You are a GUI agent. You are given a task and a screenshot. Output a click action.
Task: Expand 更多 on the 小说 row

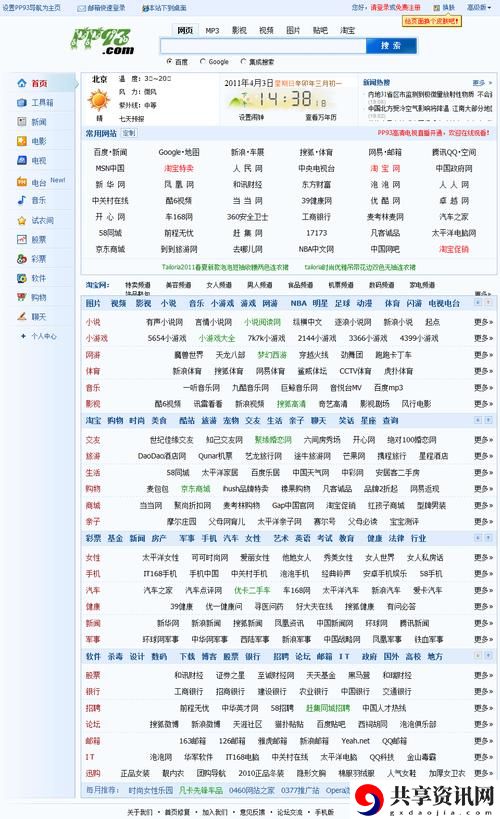pos(483,322)
